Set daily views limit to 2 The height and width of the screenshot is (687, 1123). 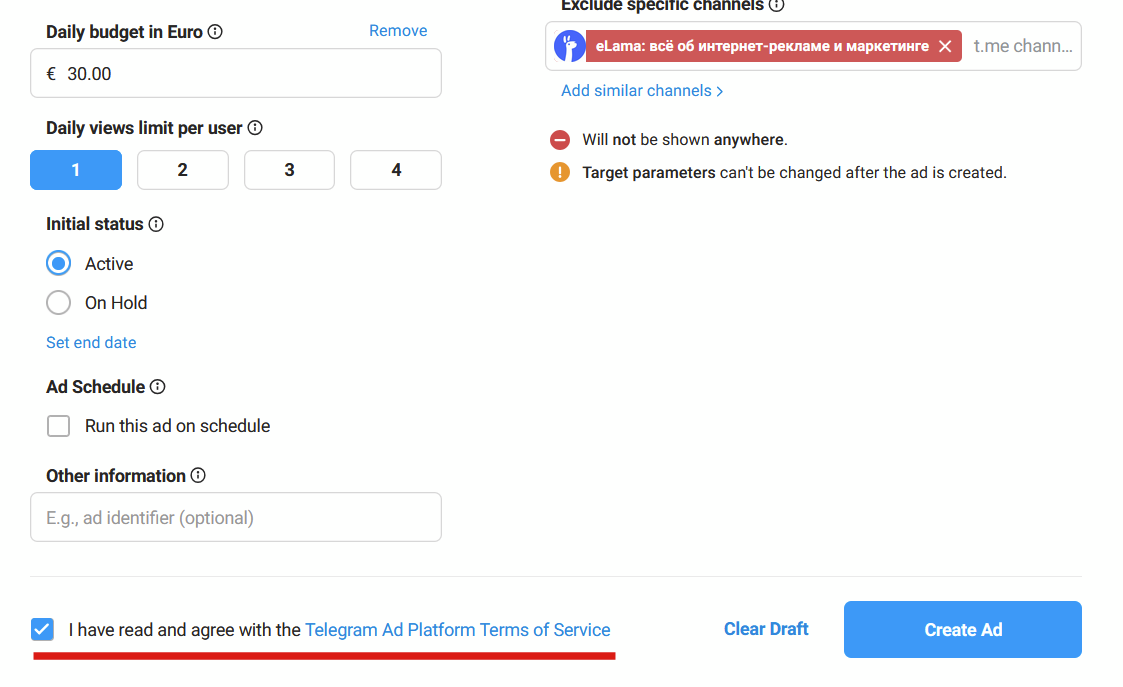[x=182, y=170]
